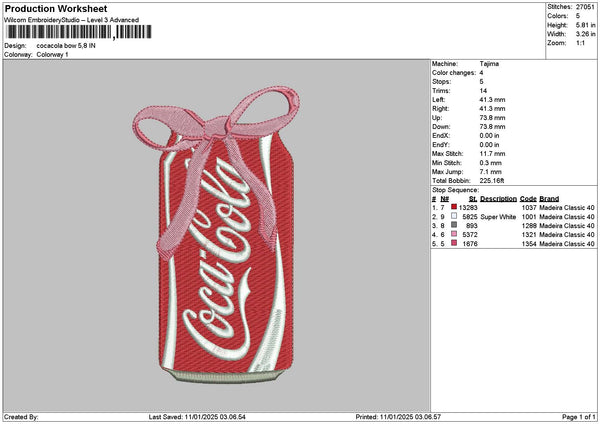Select the dark pink swatch for stop 5
The width and height of the screenshot is (600, 424).
tap(454, 243)
